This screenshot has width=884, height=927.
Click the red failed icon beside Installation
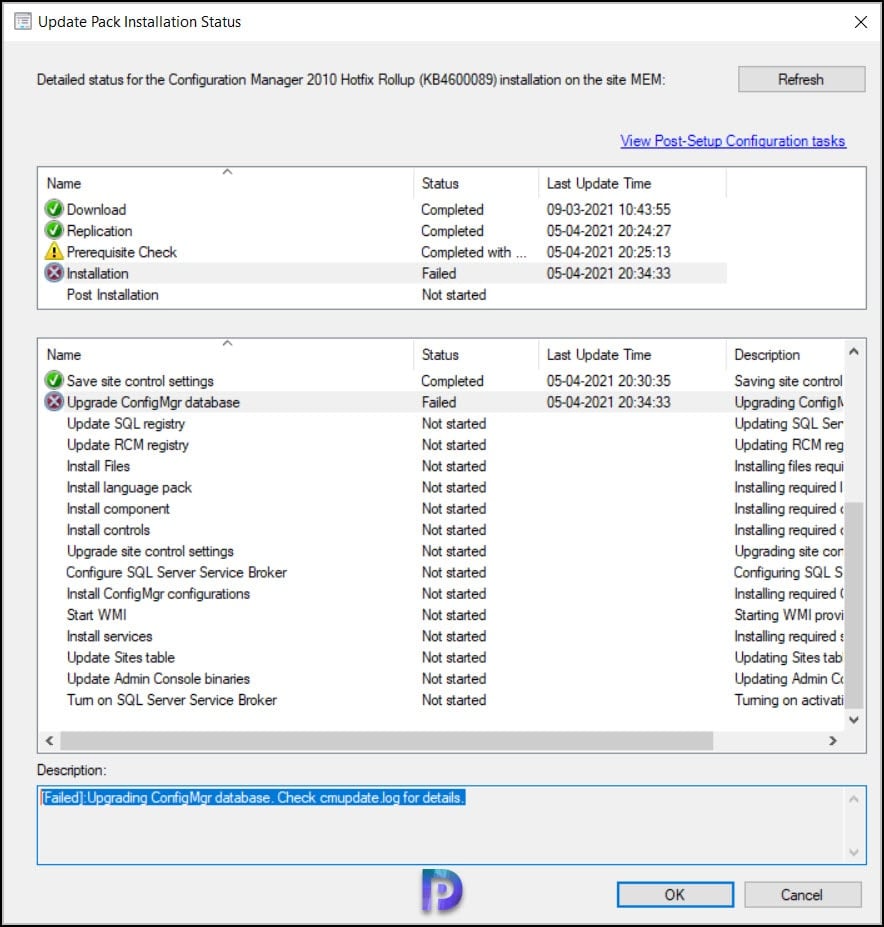click(54, 273)
